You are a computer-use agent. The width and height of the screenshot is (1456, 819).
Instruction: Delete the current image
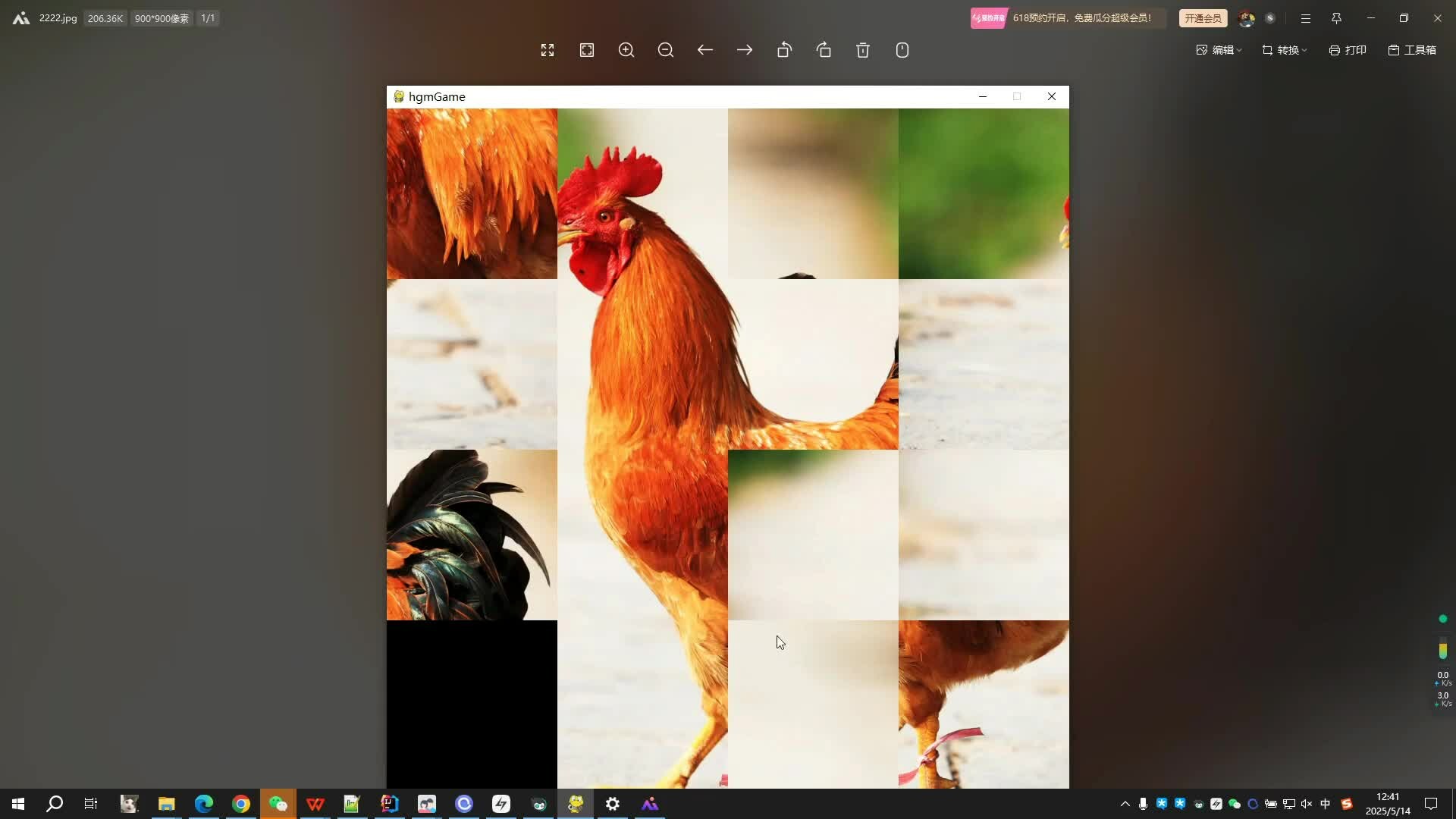tap(863, 50)
